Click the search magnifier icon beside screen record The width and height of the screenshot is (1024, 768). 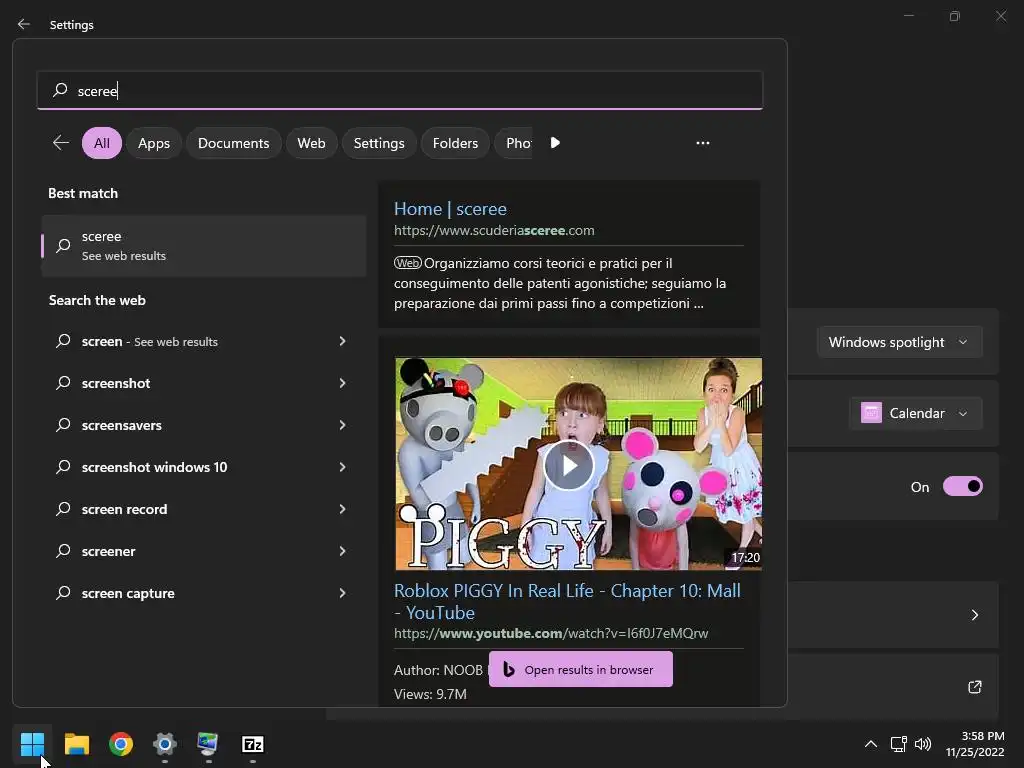pos(63,509)
